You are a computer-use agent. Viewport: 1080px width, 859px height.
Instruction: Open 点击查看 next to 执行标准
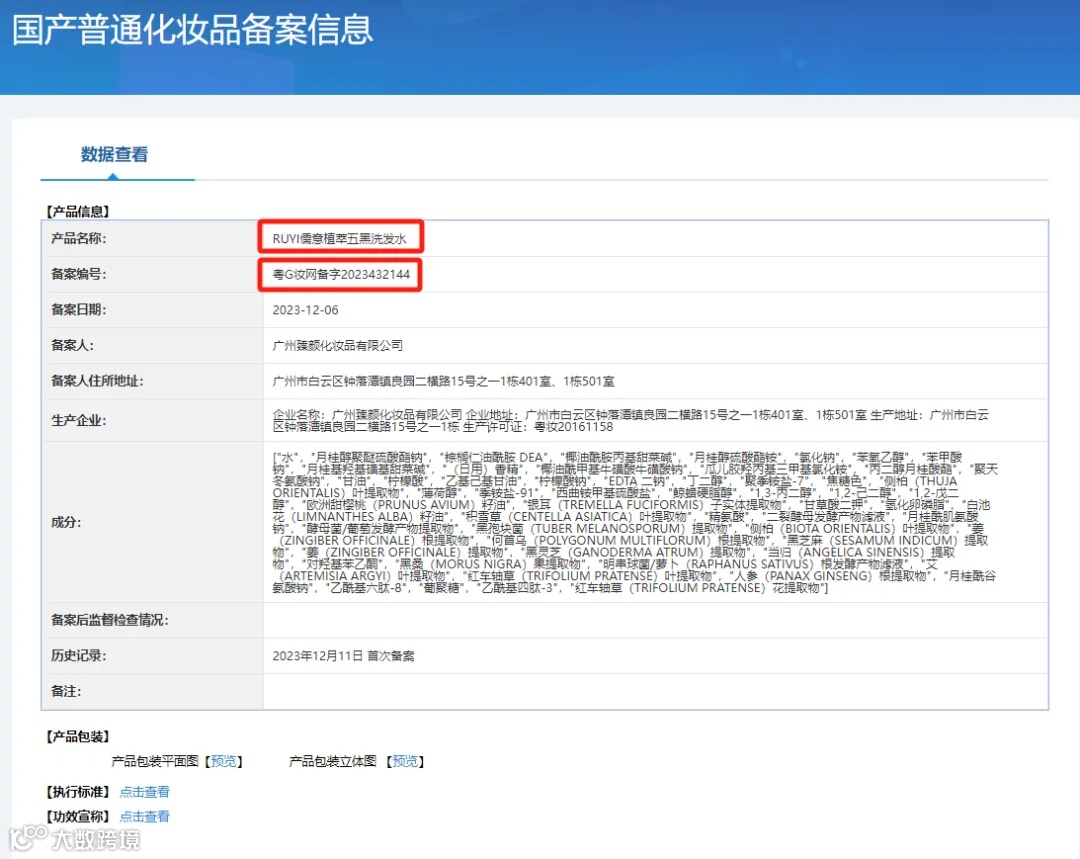[x=145, y=791]
